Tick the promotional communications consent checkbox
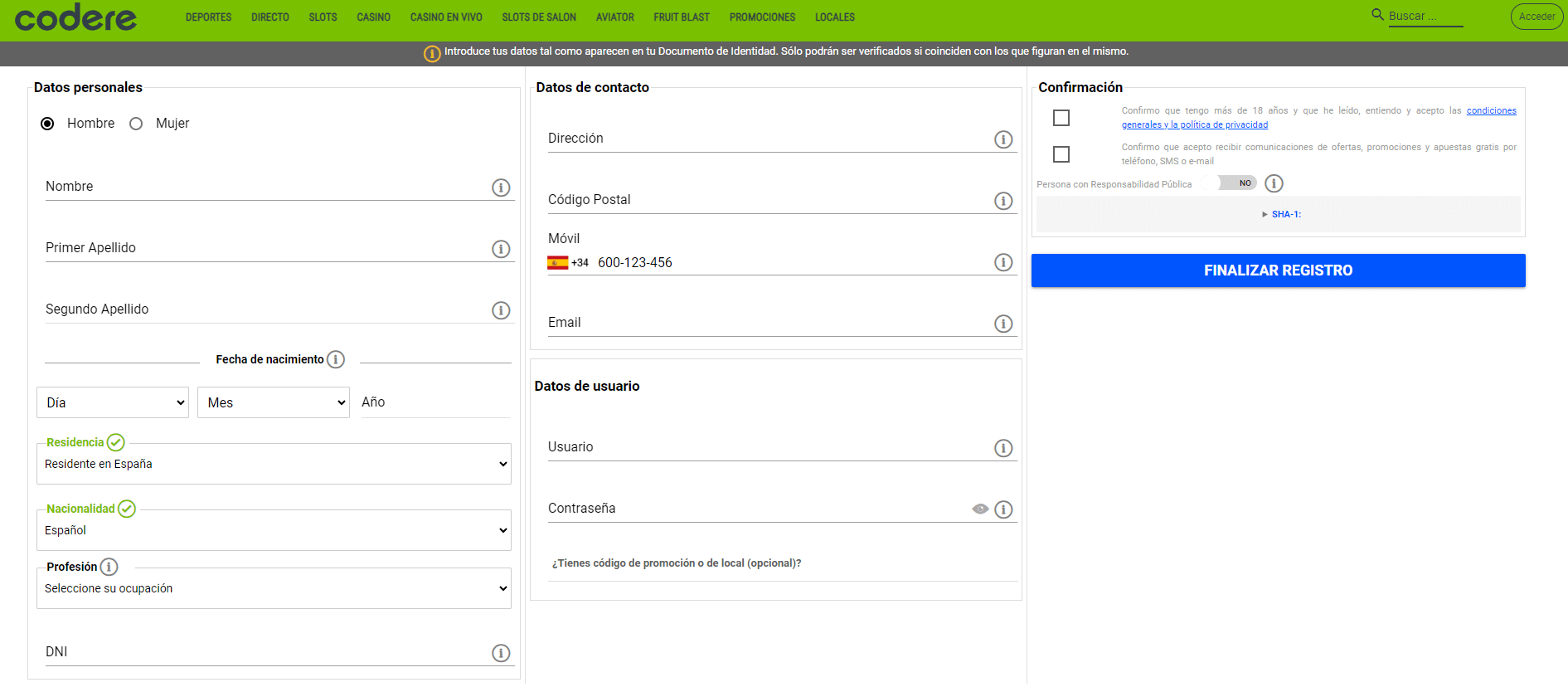 tap(1061, 154)
